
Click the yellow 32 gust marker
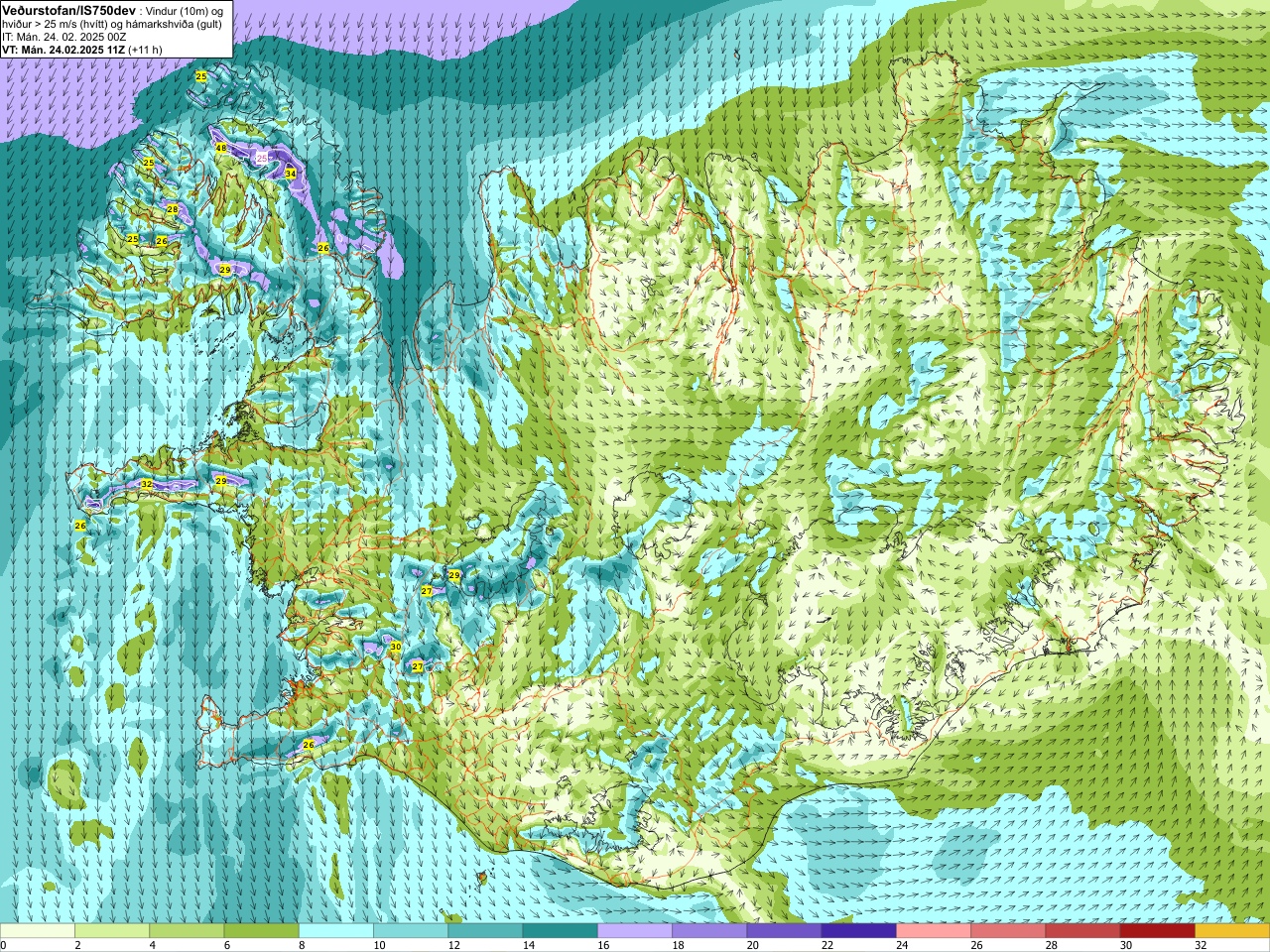[147, 484]
